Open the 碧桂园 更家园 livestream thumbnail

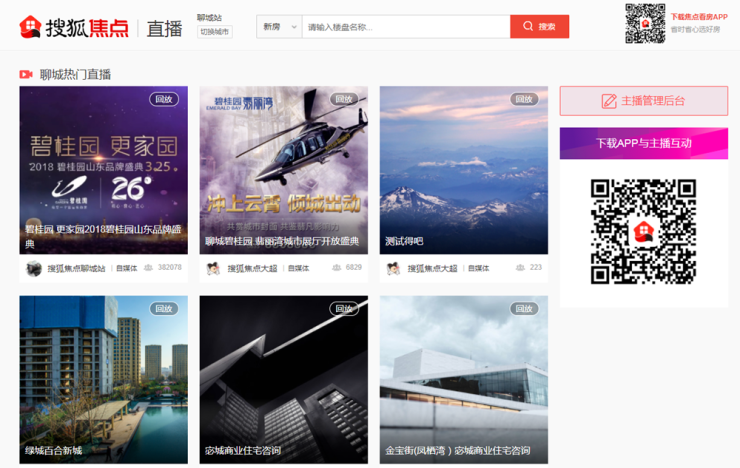click(103, 170)
